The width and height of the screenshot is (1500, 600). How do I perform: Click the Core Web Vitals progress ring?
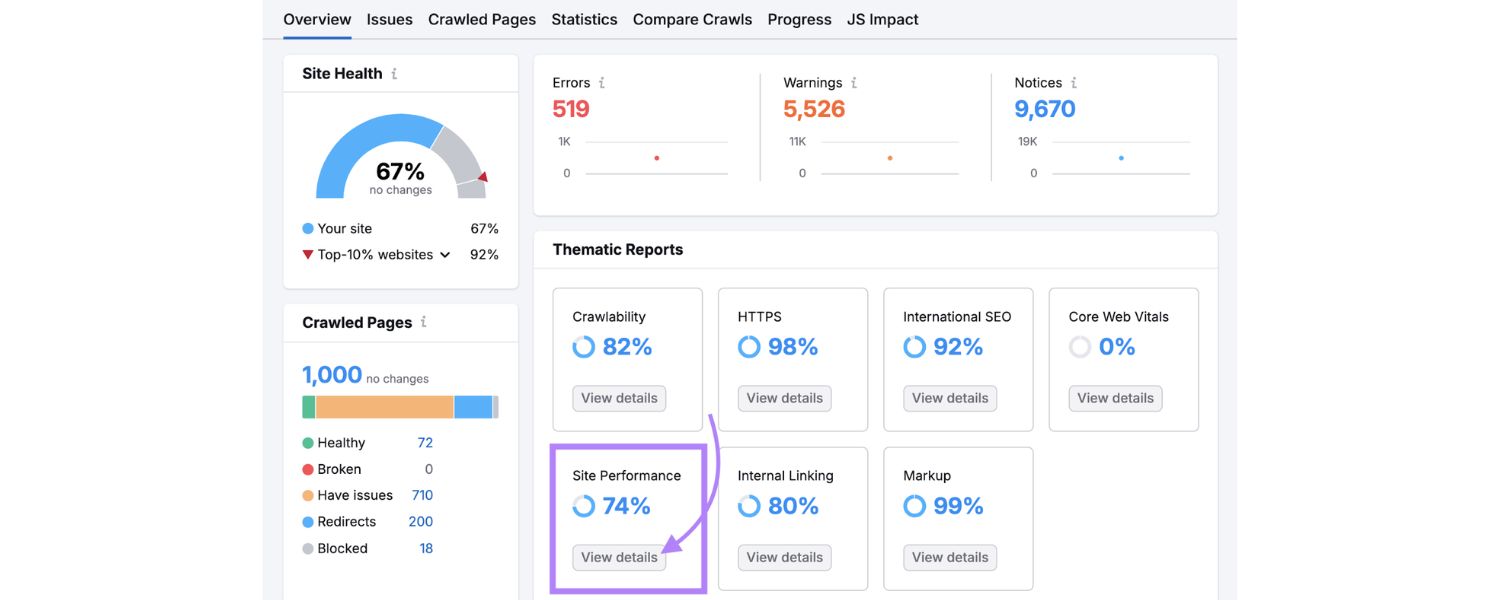click(1079, 346)
